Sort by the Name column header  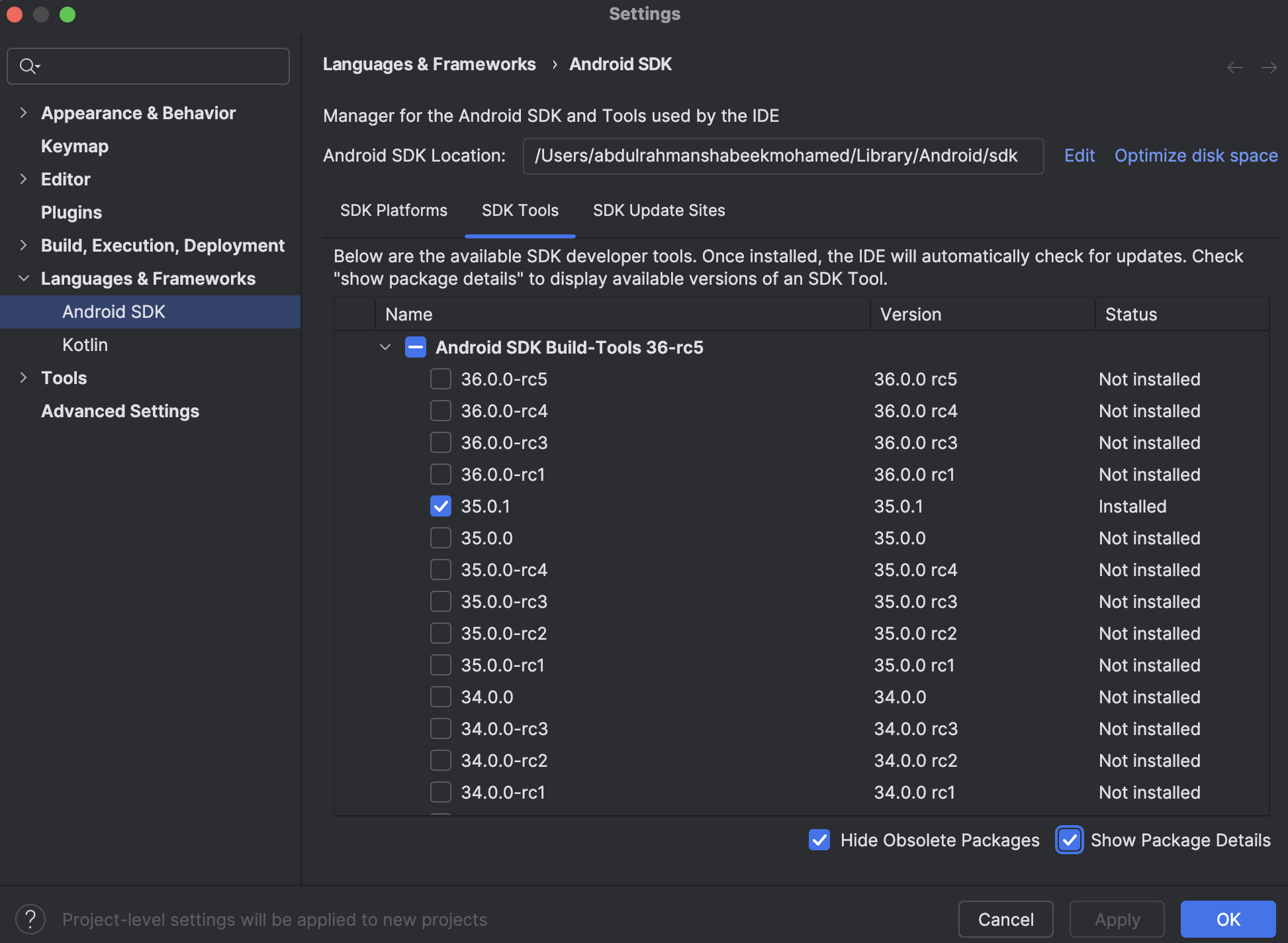click(623, 315)
